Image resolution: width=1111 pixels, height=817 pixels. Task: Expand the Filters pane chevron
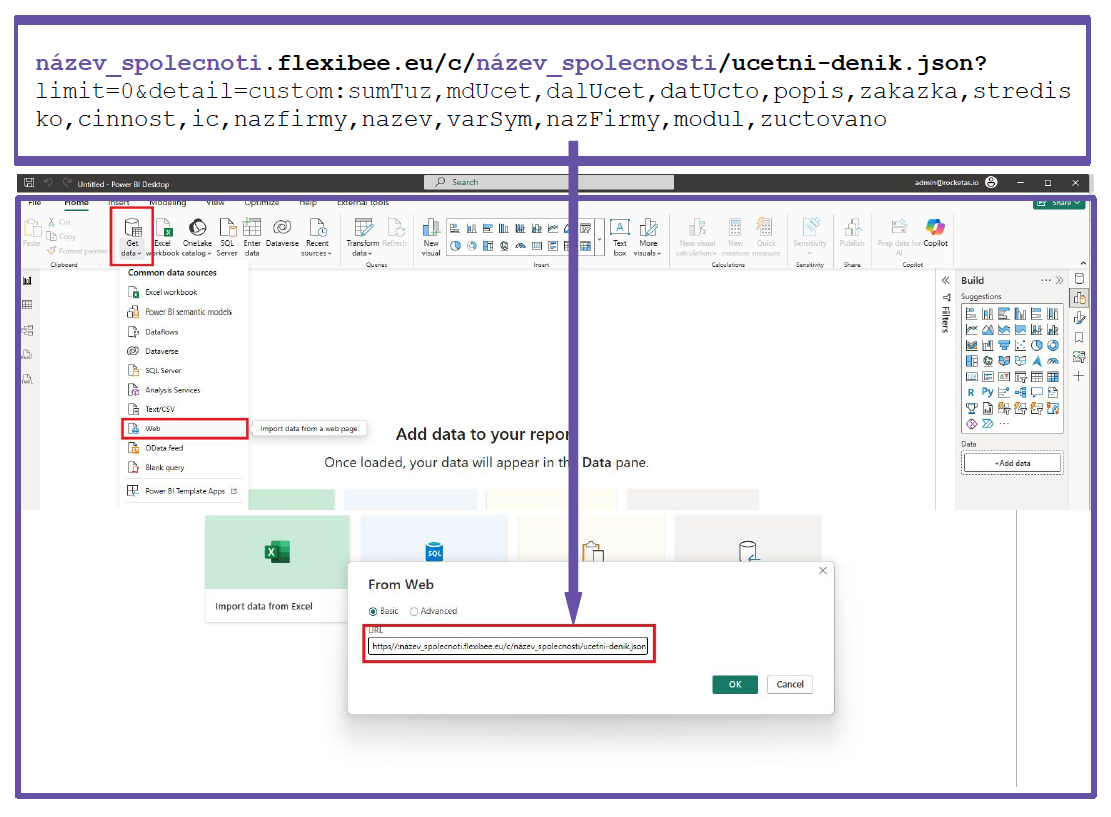945,281
